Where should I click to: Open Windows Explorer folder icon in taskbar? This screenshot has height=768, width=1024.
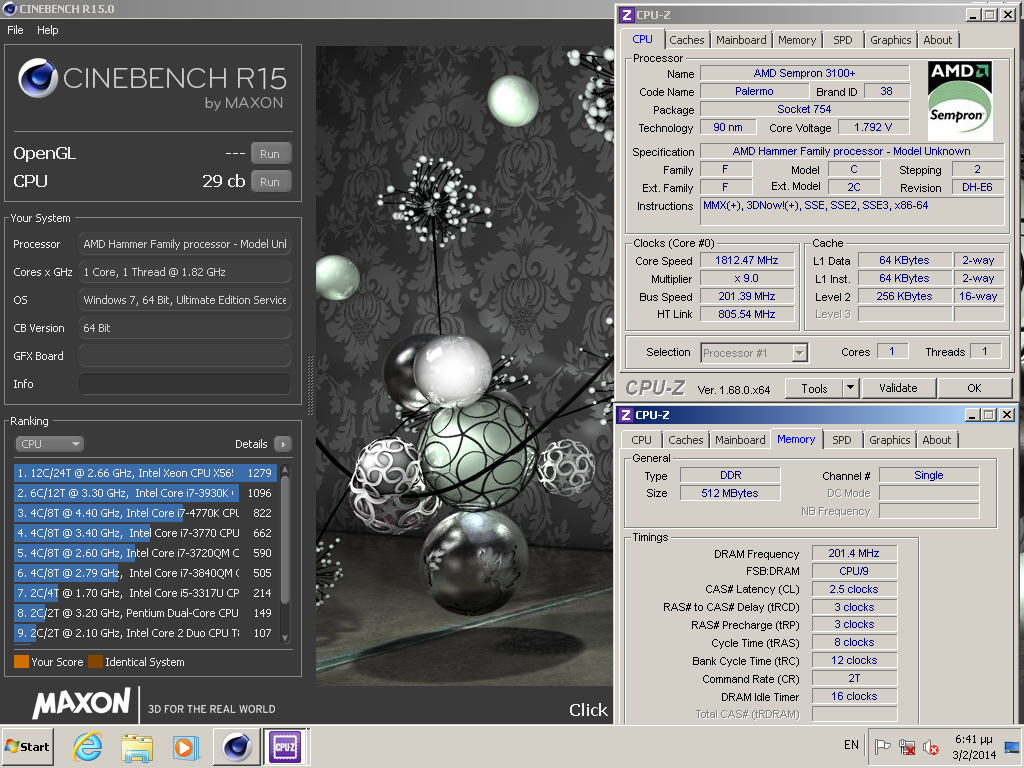(x=136, y=747)
